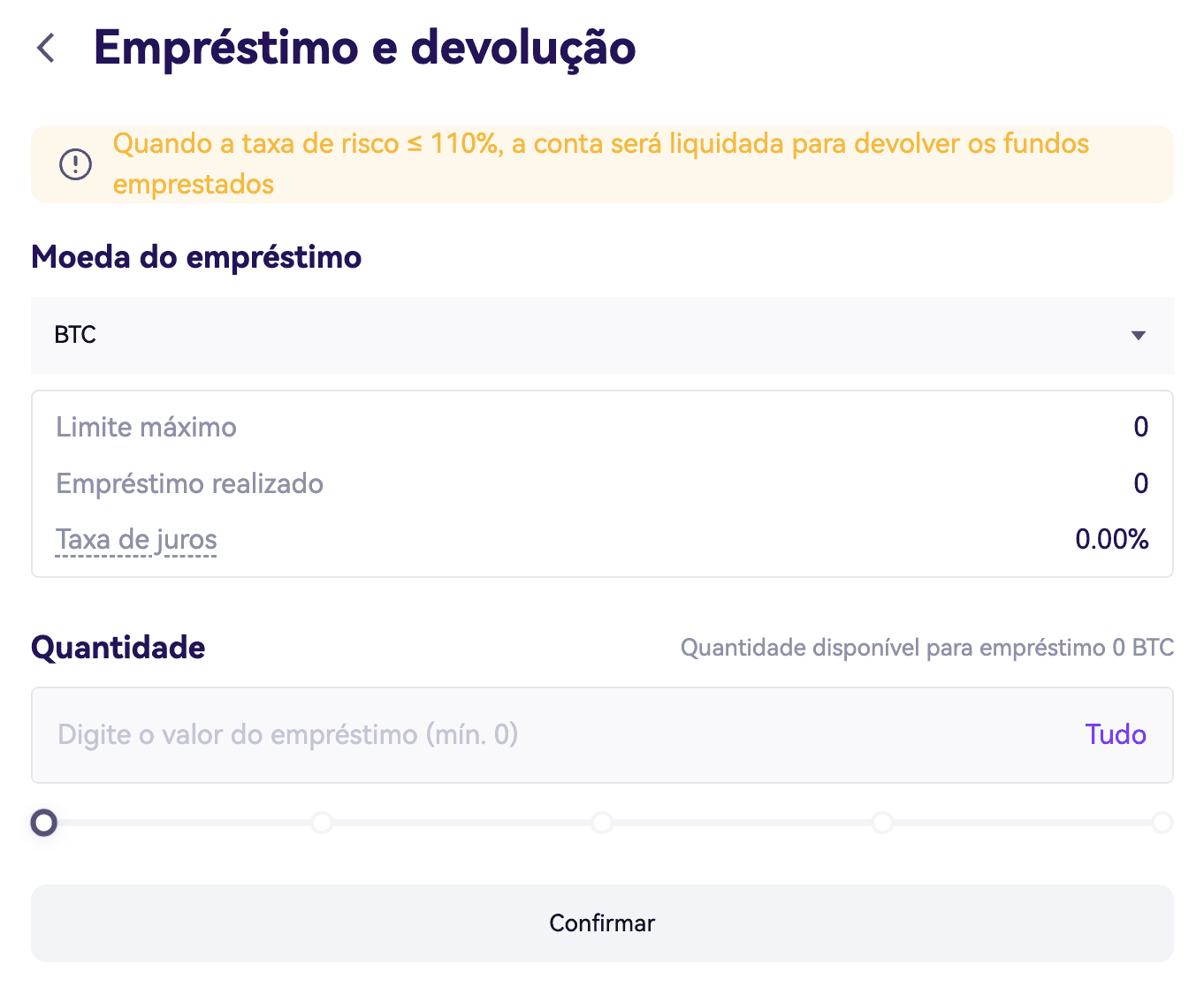Click the Quantidade disponível para empréstimo text
Viewport: 1204px width, 1002px height.
coord(926,649)
